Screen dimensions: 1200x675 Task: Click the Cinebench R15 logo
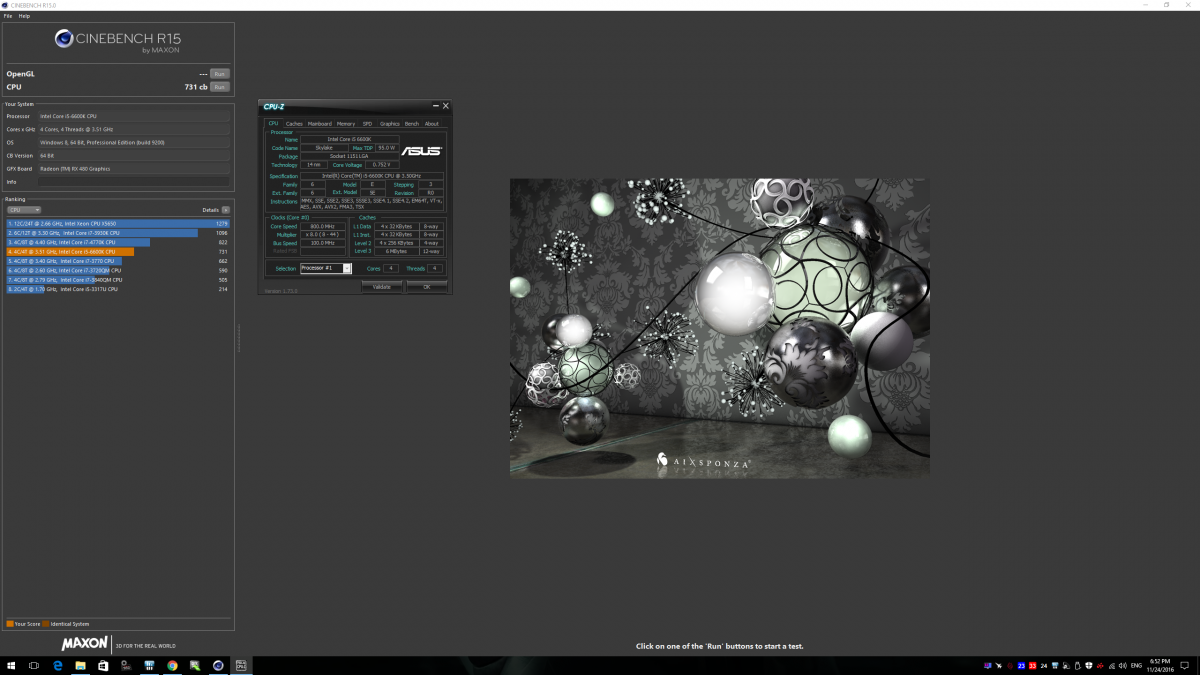pos(118,40)
